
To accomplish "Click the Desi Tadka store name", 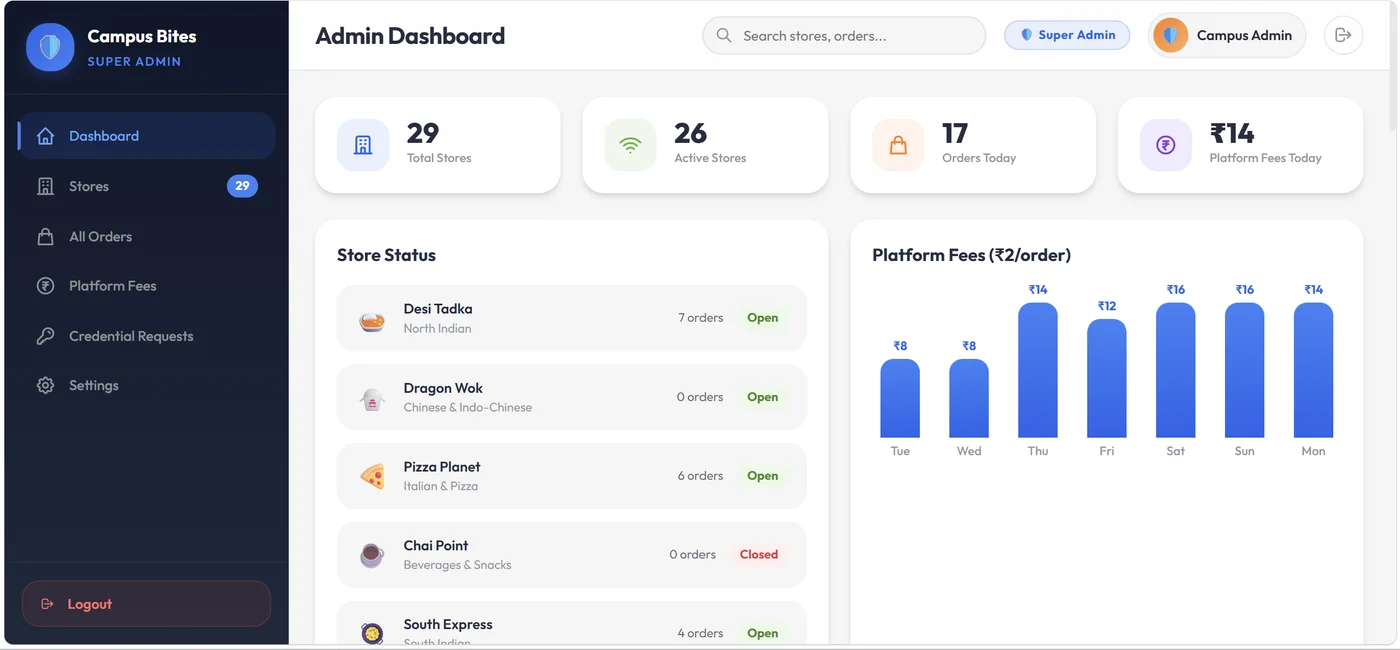I will coord(438,309).
